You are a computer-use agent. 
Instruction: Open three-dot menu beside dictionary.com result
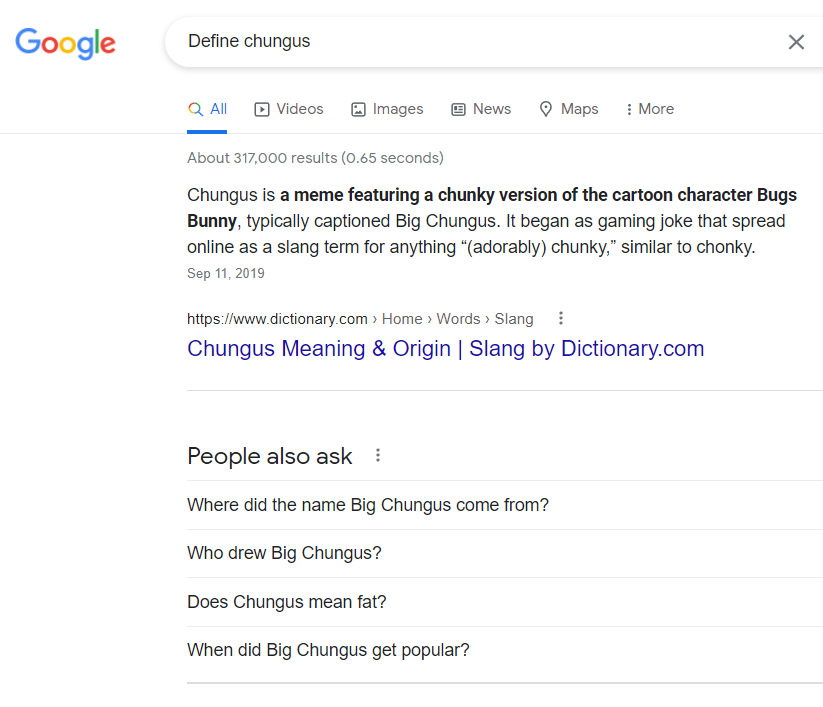561,318
